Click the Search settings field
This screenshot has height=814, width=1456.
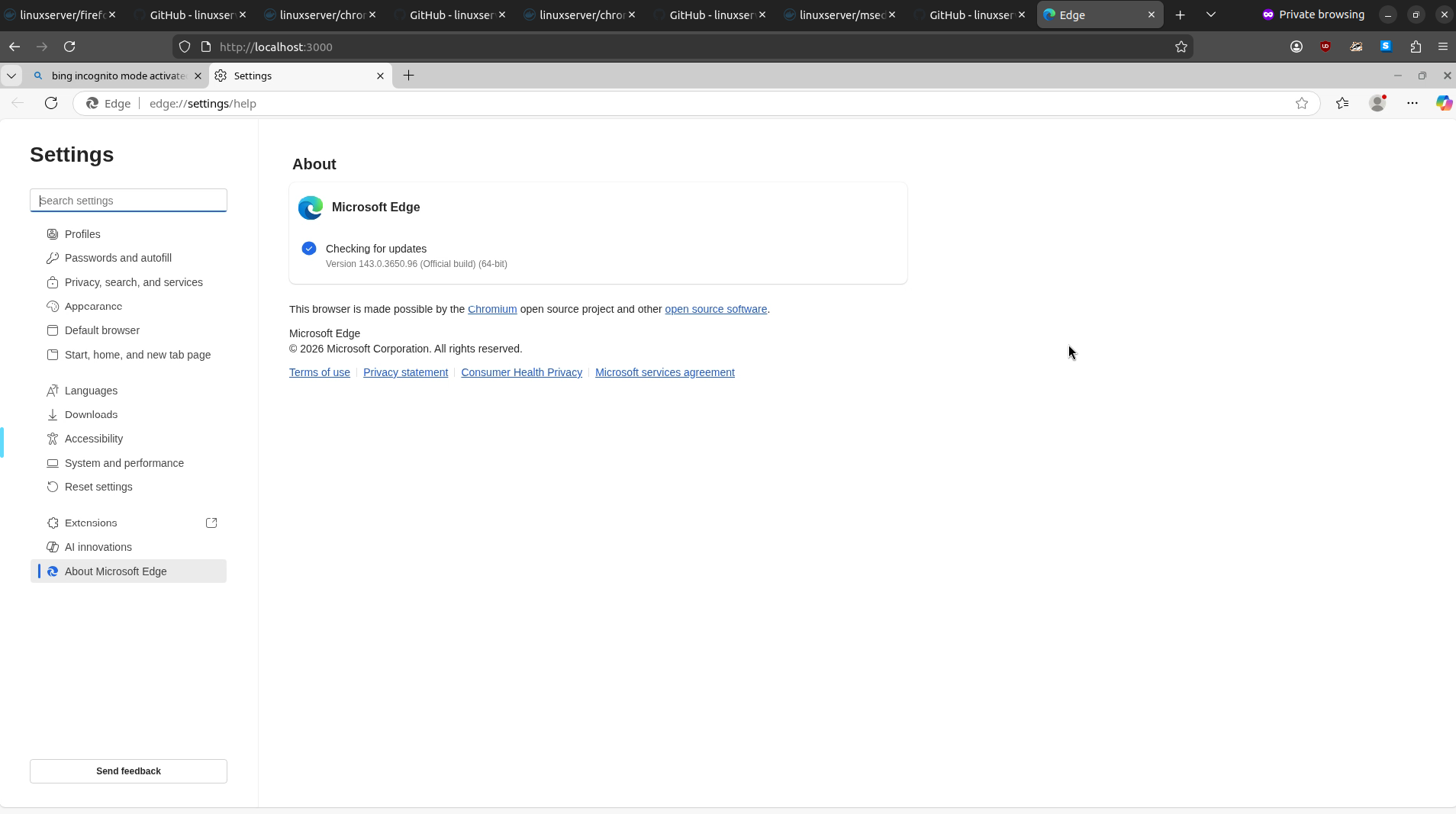point(127,200)
